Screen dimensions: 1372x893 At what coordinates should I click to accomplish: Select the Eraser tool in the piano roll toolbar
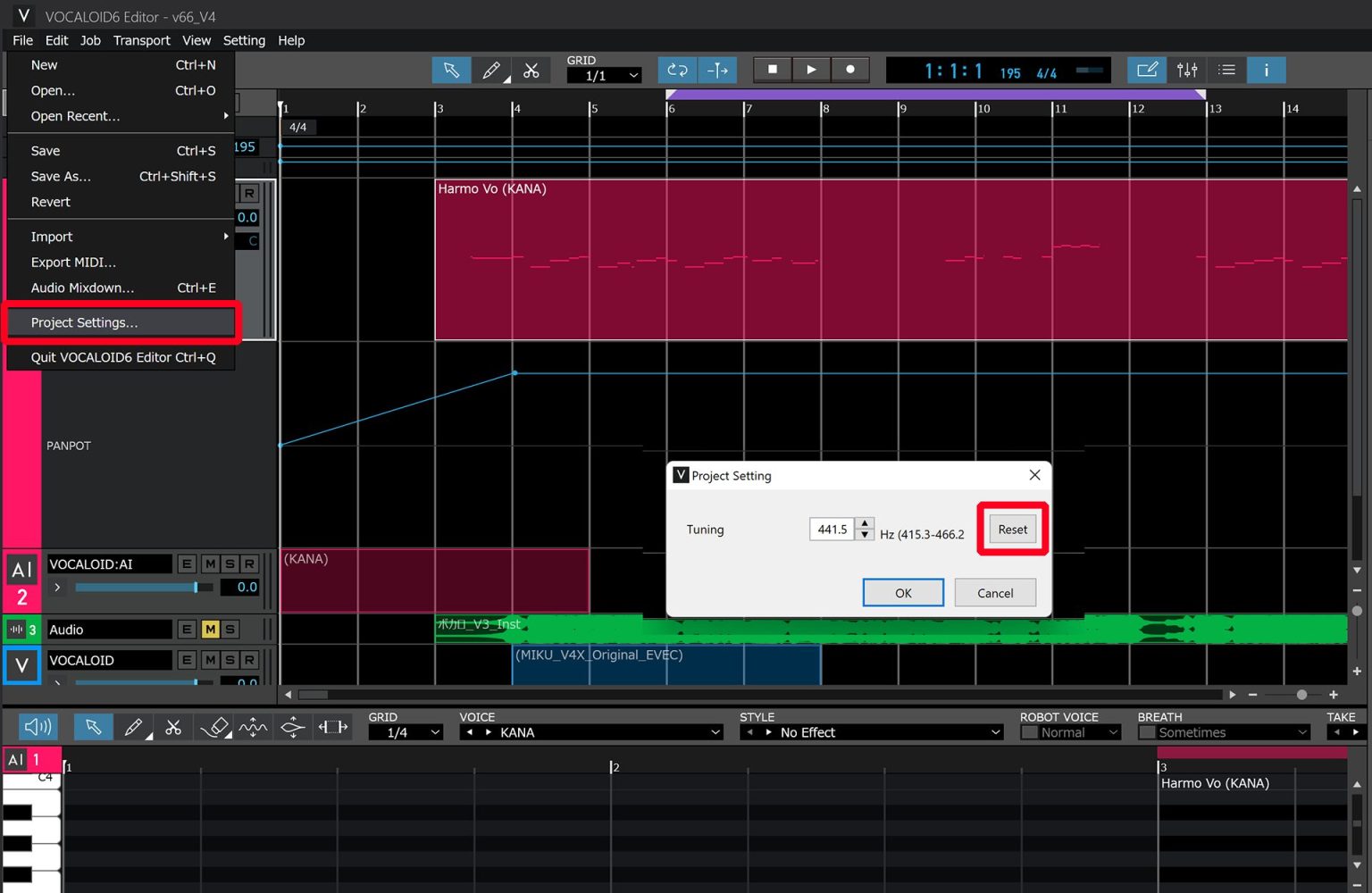(x=214, y=727)
